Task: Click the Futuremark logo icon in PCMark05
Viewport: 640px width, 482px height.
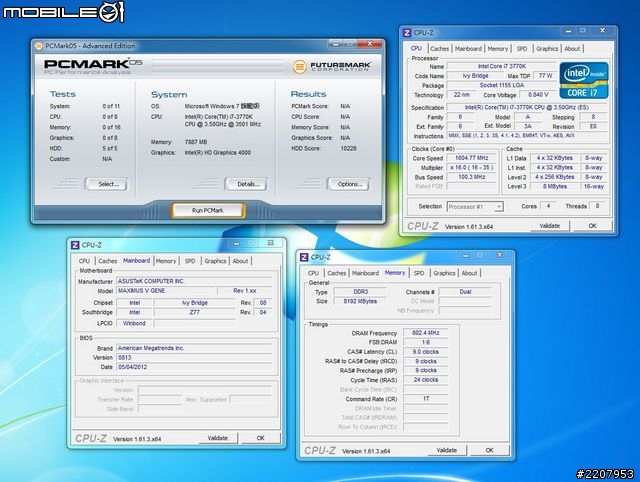Action: point(299,67)
